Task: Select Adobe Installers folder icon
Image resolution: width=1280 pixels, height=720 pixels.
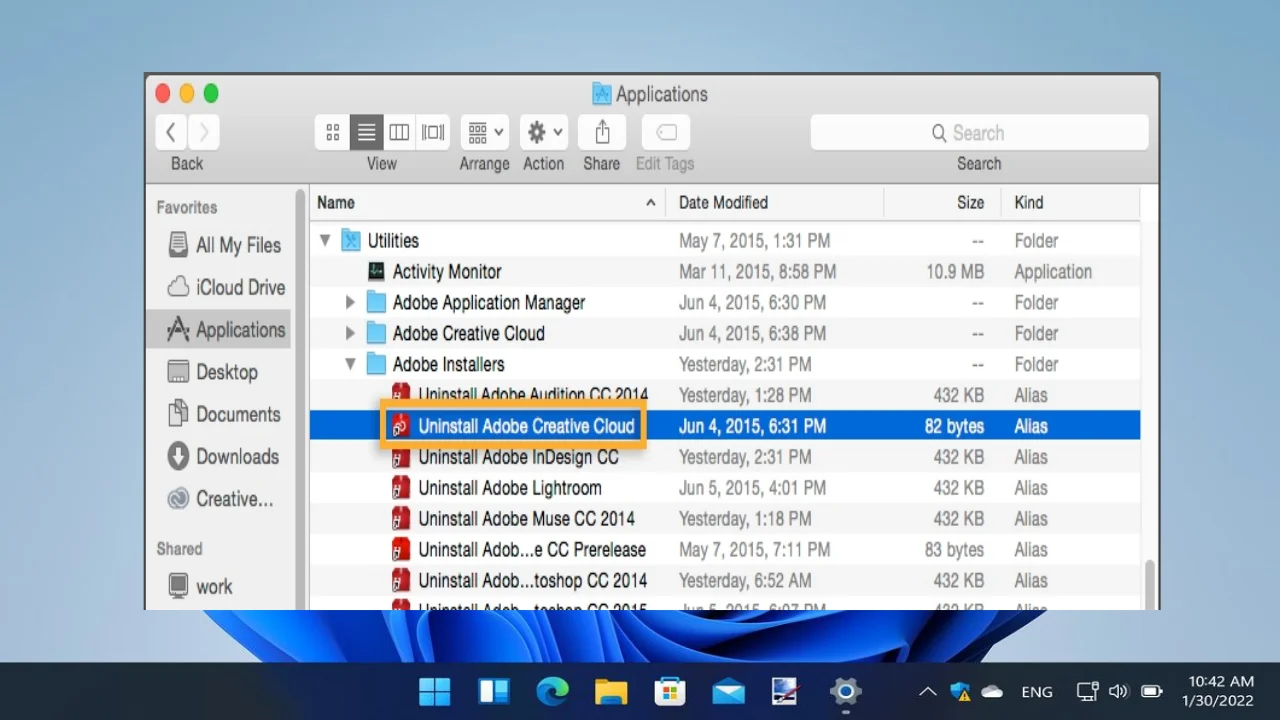Action: [x=376, y=364]
